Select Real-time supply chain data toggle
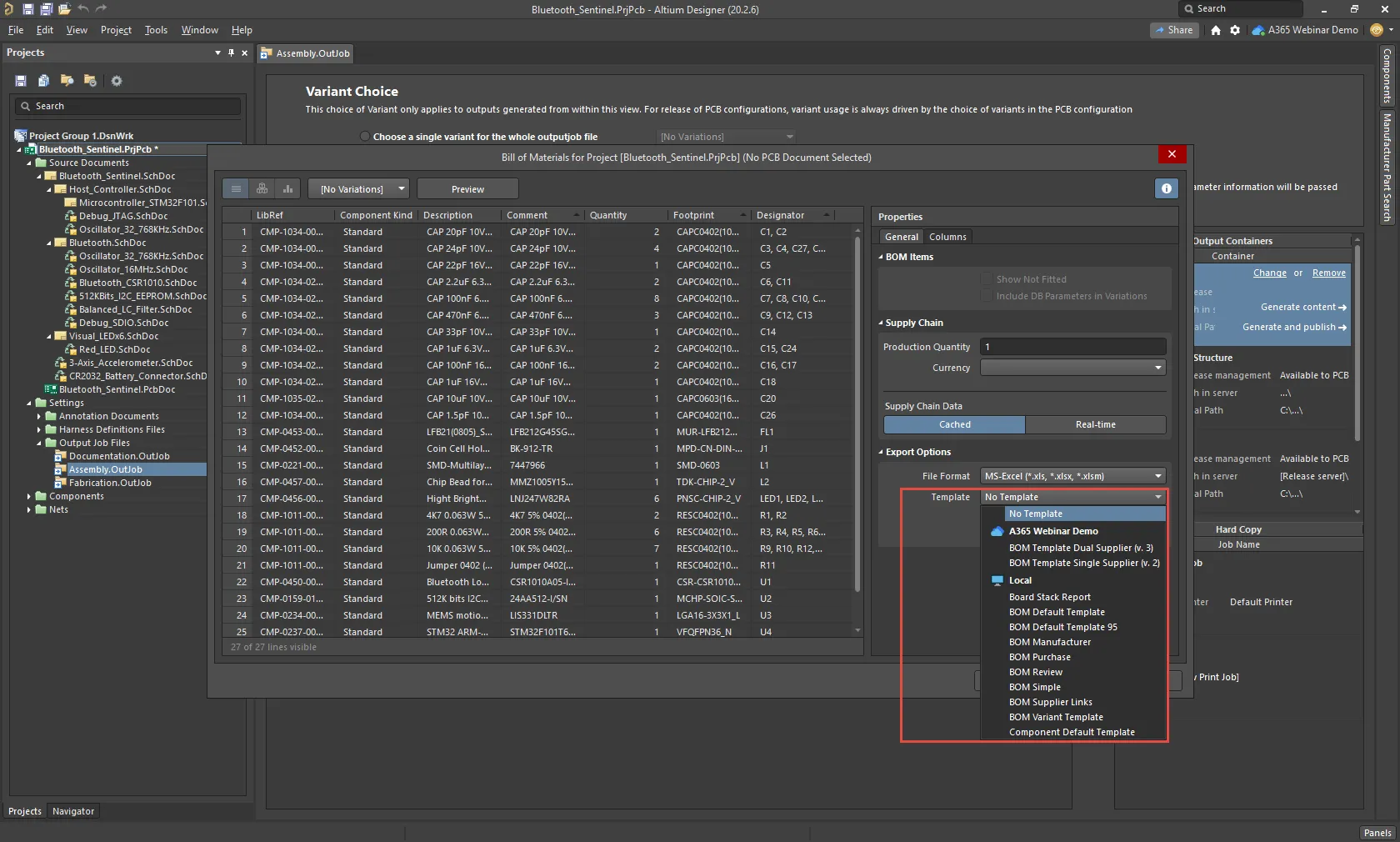 (x=1095, y=424)
